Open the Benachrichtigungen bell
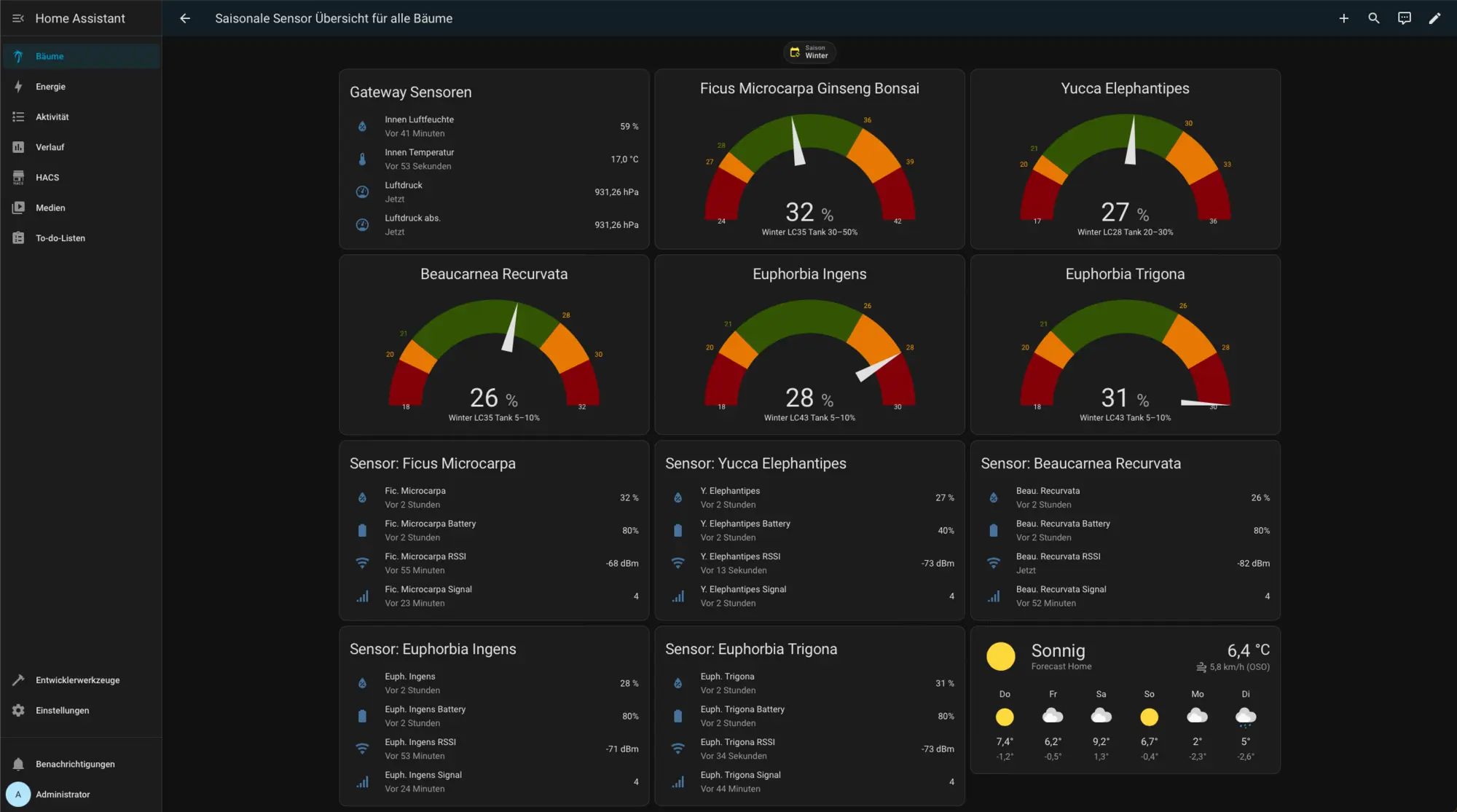This screenshot has width=1457, height=812. click(18, 764)
